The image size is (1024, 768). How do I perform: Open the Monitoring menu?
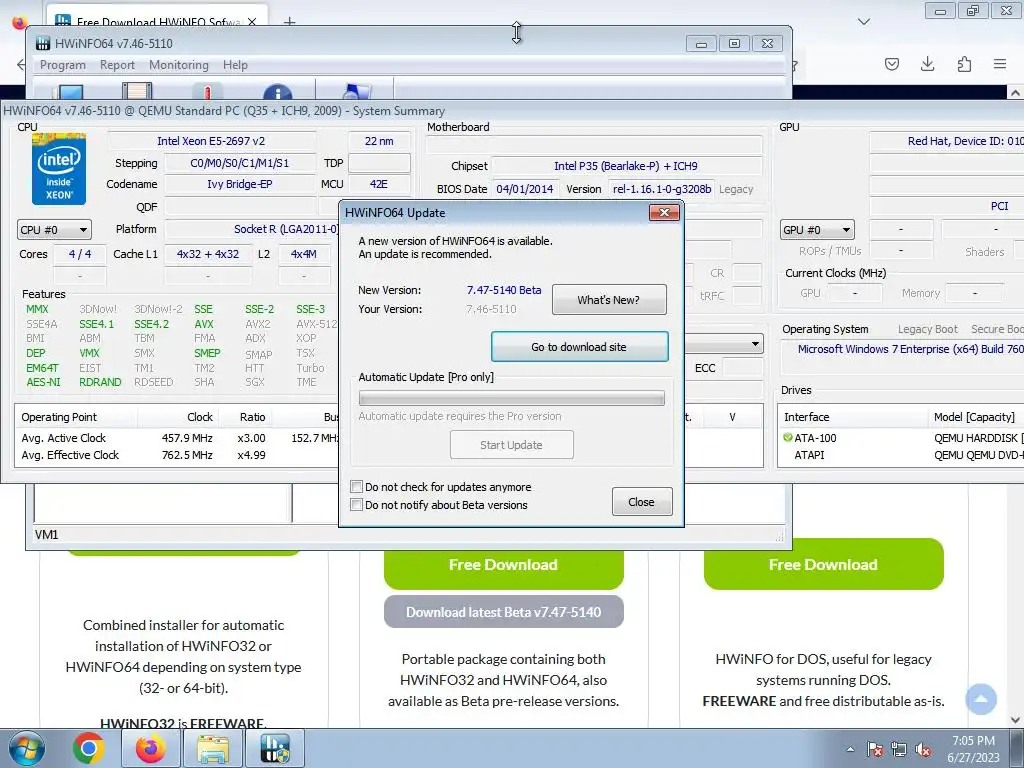coord(179,65)
